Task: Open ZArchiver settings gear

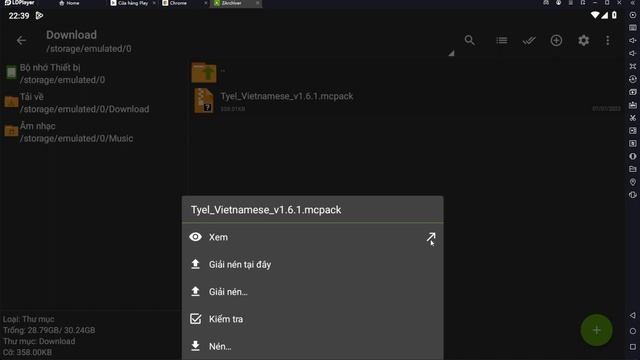Action: coord(584,40)
